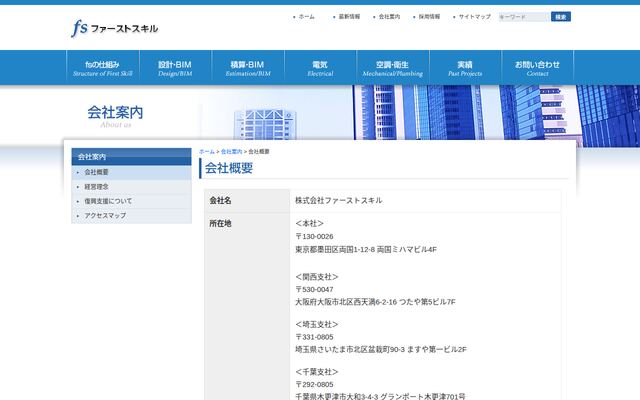Click the 千葉県木更津市大和3-4-3 address line
This screenshot has width=640, height=400.
[380, 396]
